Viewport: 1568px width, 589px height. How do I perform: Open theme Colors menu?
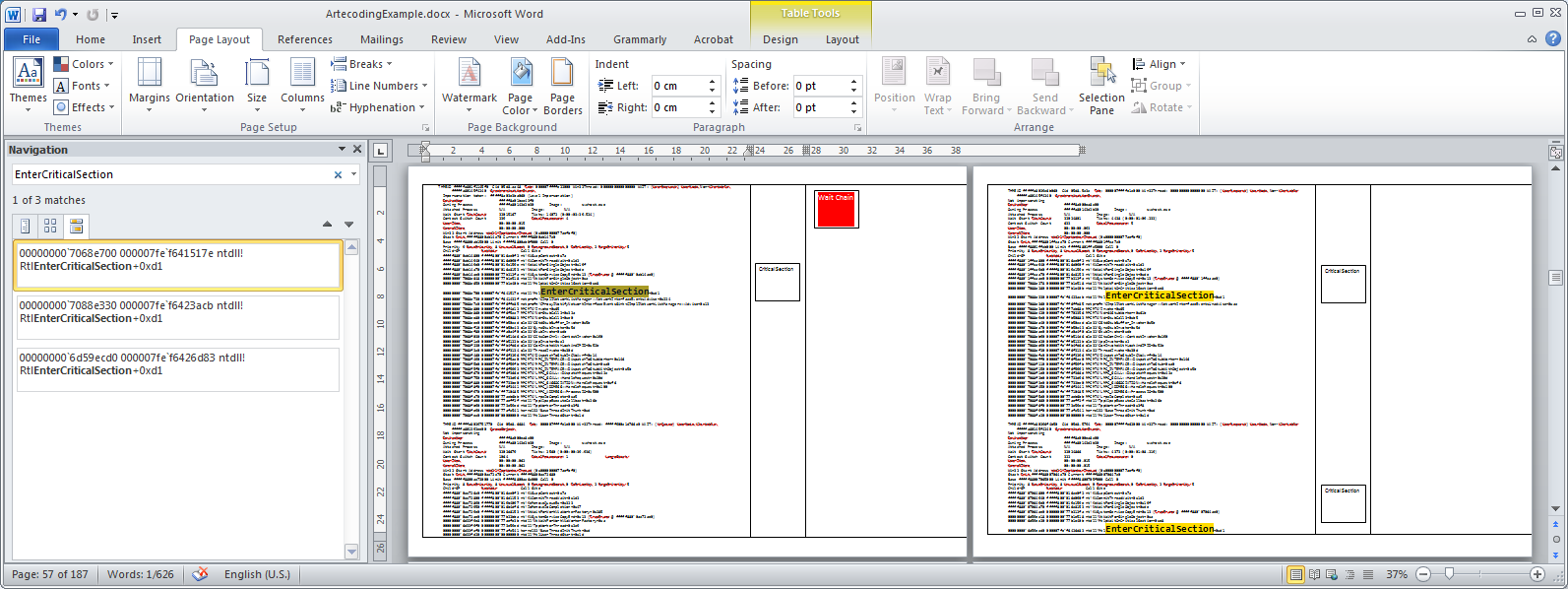pos(85,64)
